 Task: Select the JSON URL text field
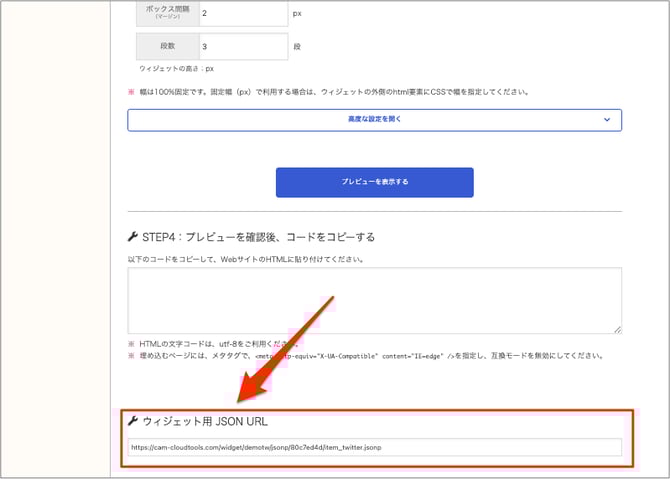374,447
